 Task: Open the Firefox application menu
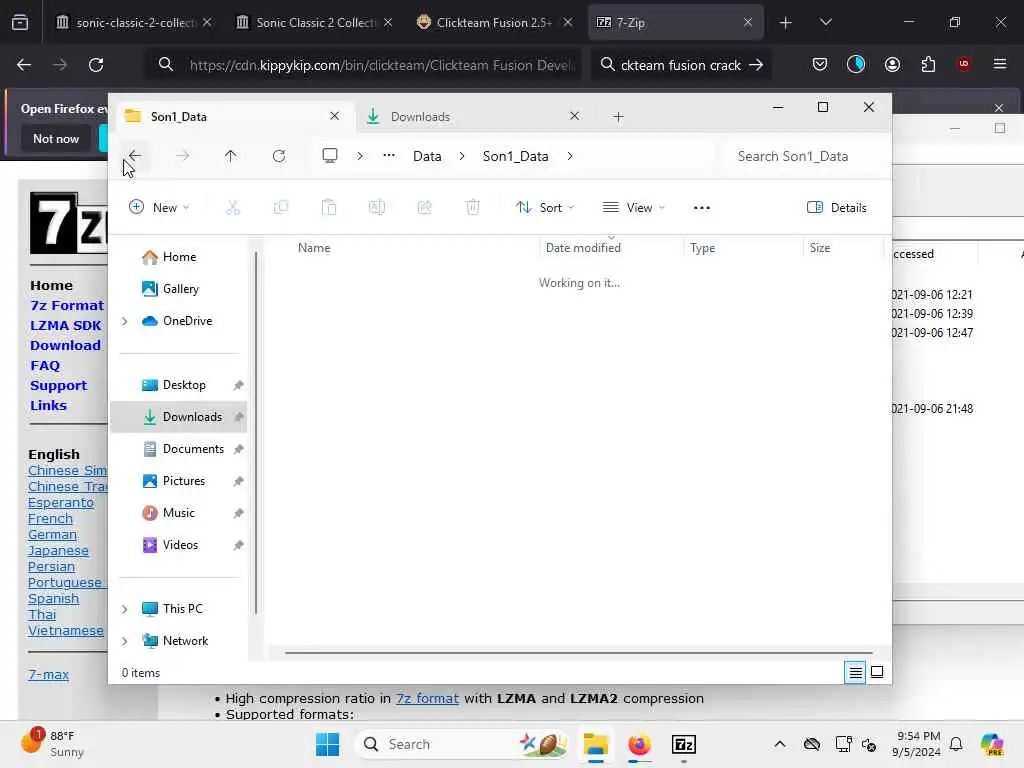1000,64
